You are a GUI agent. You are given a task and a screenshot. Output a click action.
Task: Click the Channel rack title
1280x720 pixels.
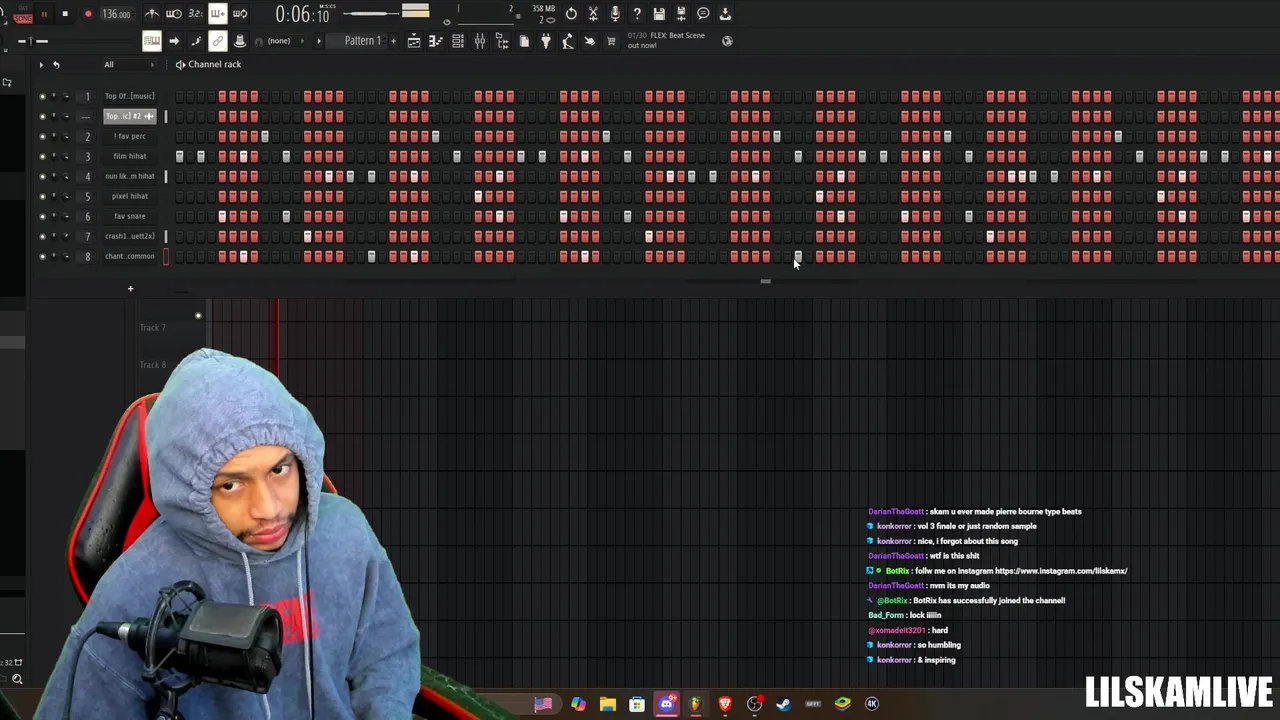214,65
